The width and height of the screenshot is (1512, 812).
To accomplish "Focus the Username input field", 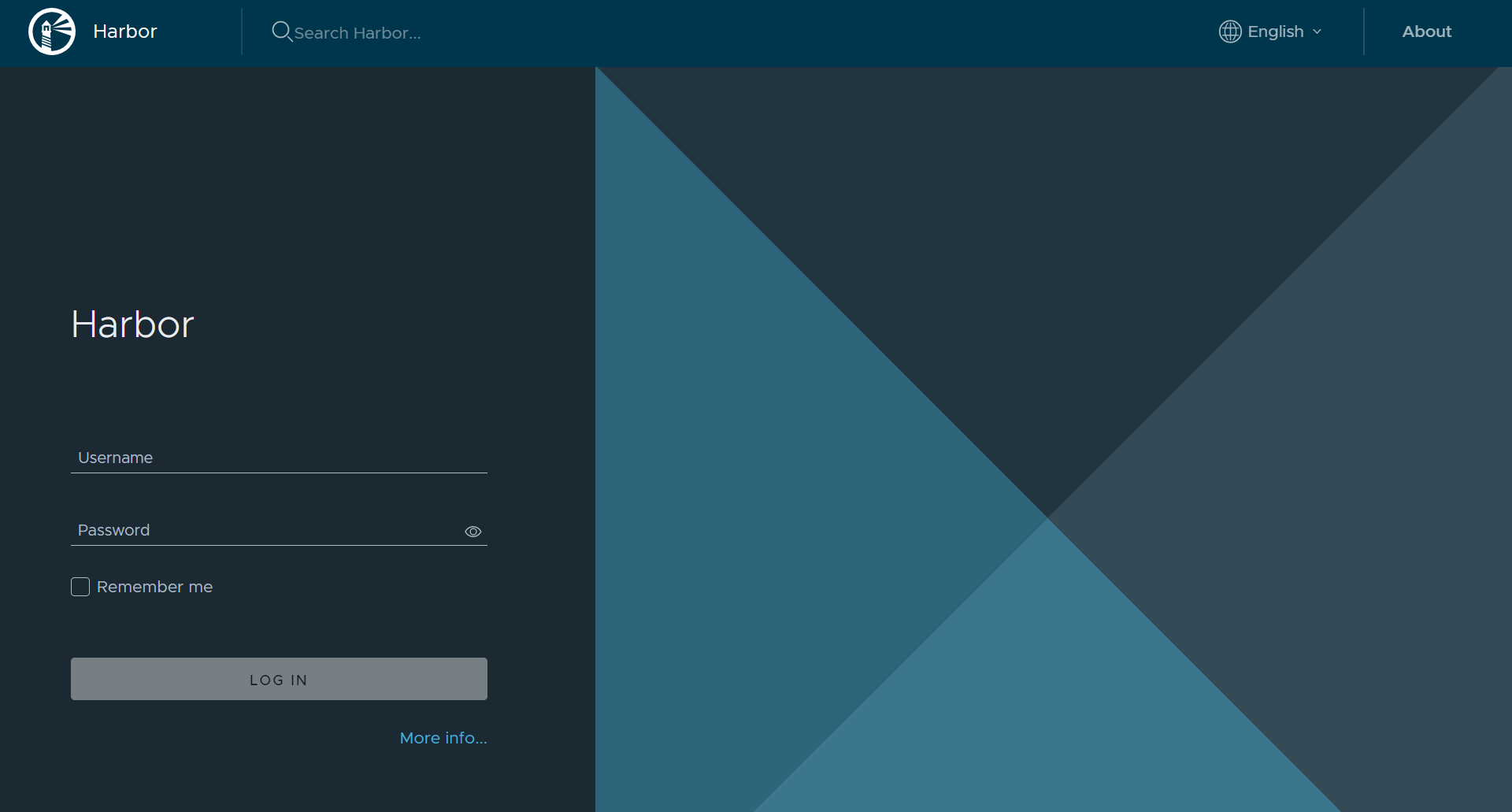I will [x=279, y=458].
